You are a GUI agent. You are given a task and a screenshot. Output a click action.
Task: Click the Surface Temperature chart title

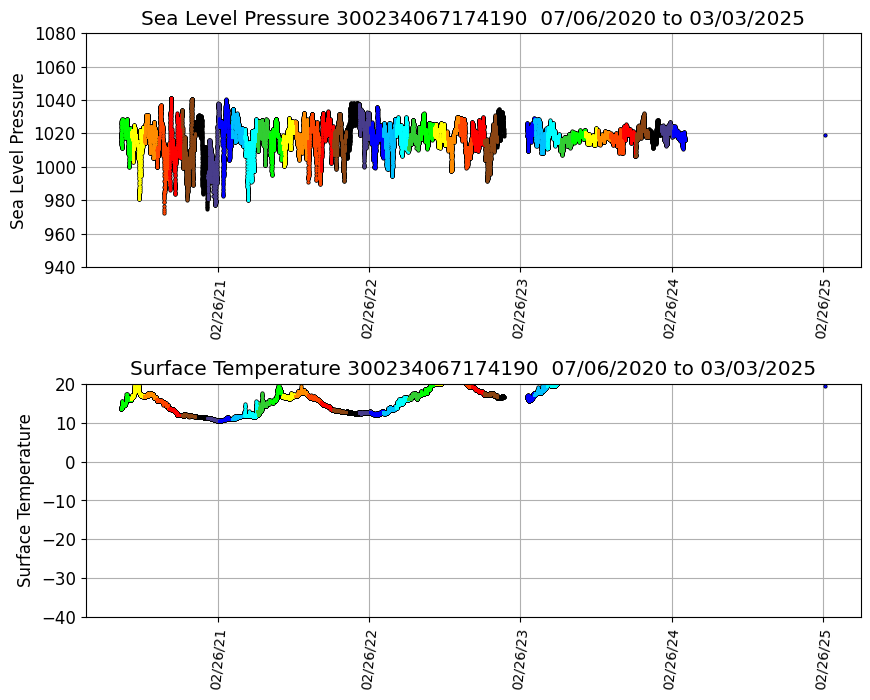click(x=472, y=367)
